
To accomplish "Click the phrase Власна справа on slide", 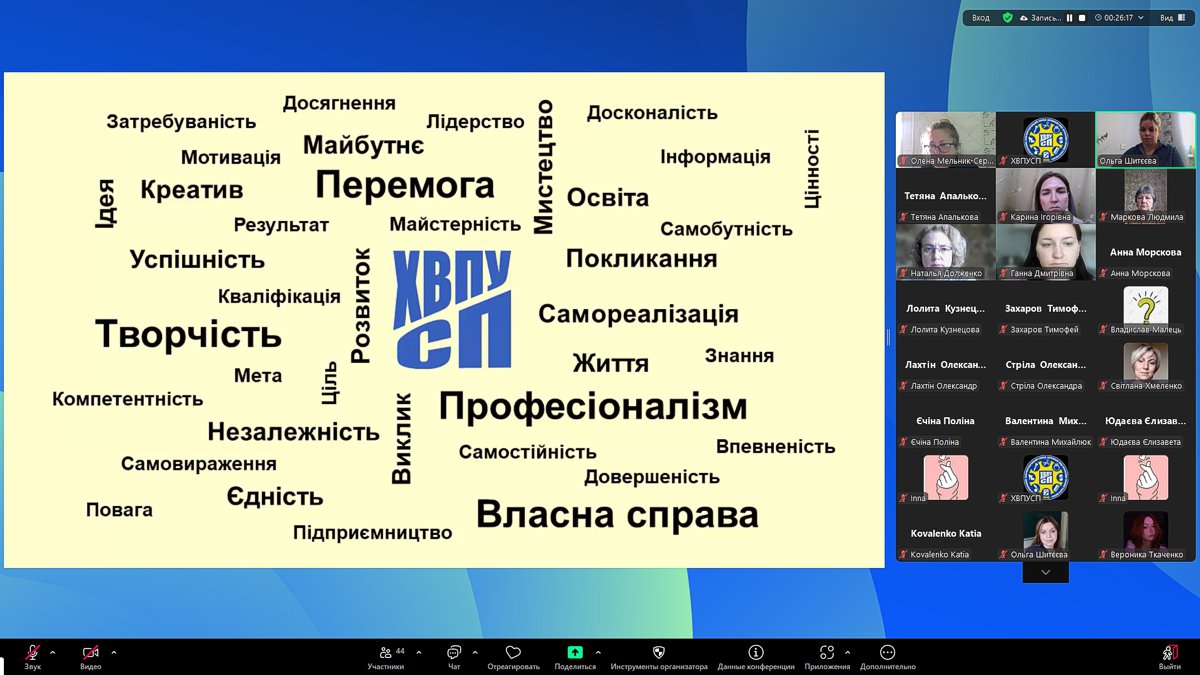I will [x=617, y=515].
